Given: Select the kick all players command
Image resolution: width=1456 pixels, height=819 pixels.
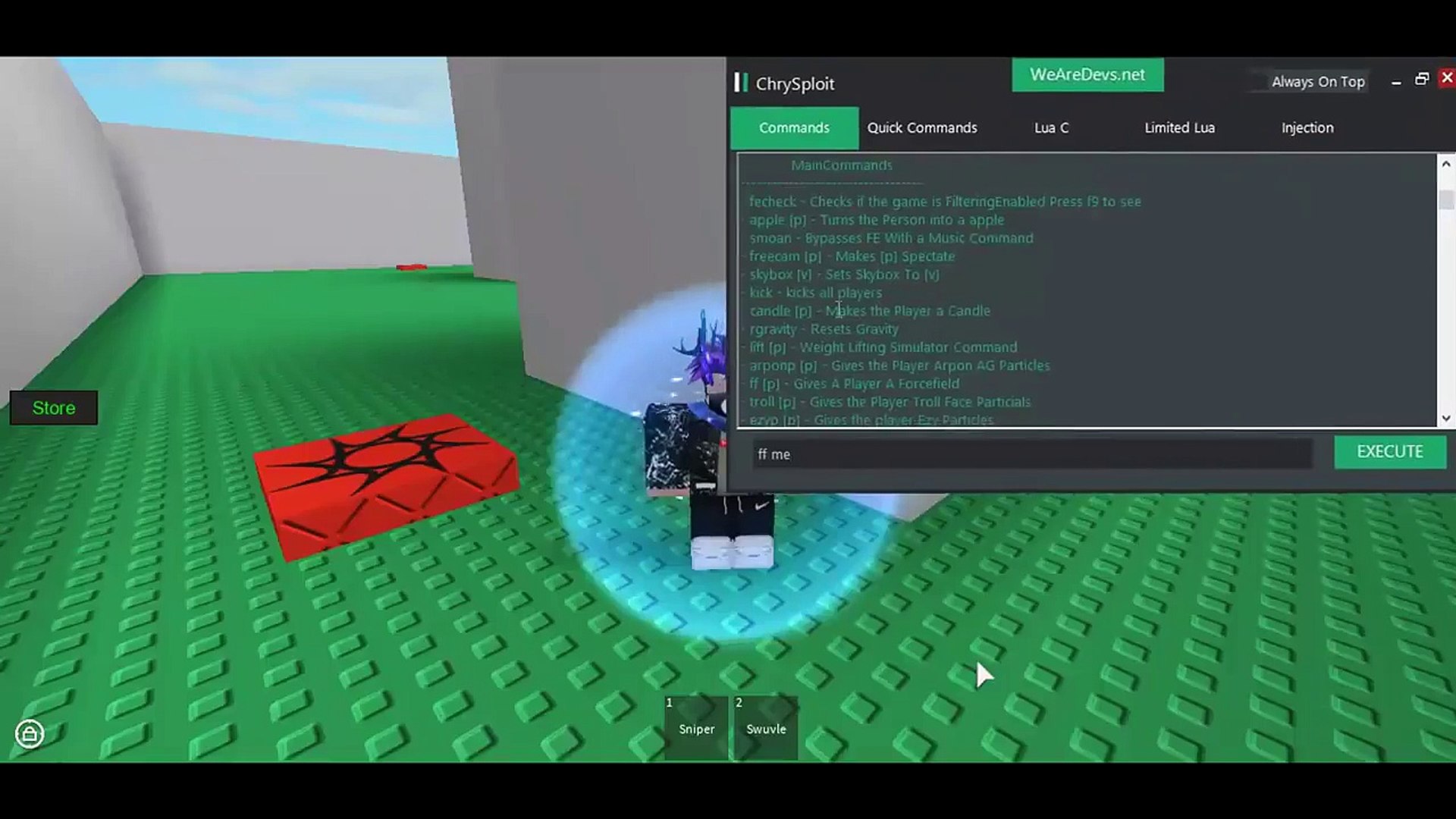Looking at the screenshot, I should click(x=815, y=292).
